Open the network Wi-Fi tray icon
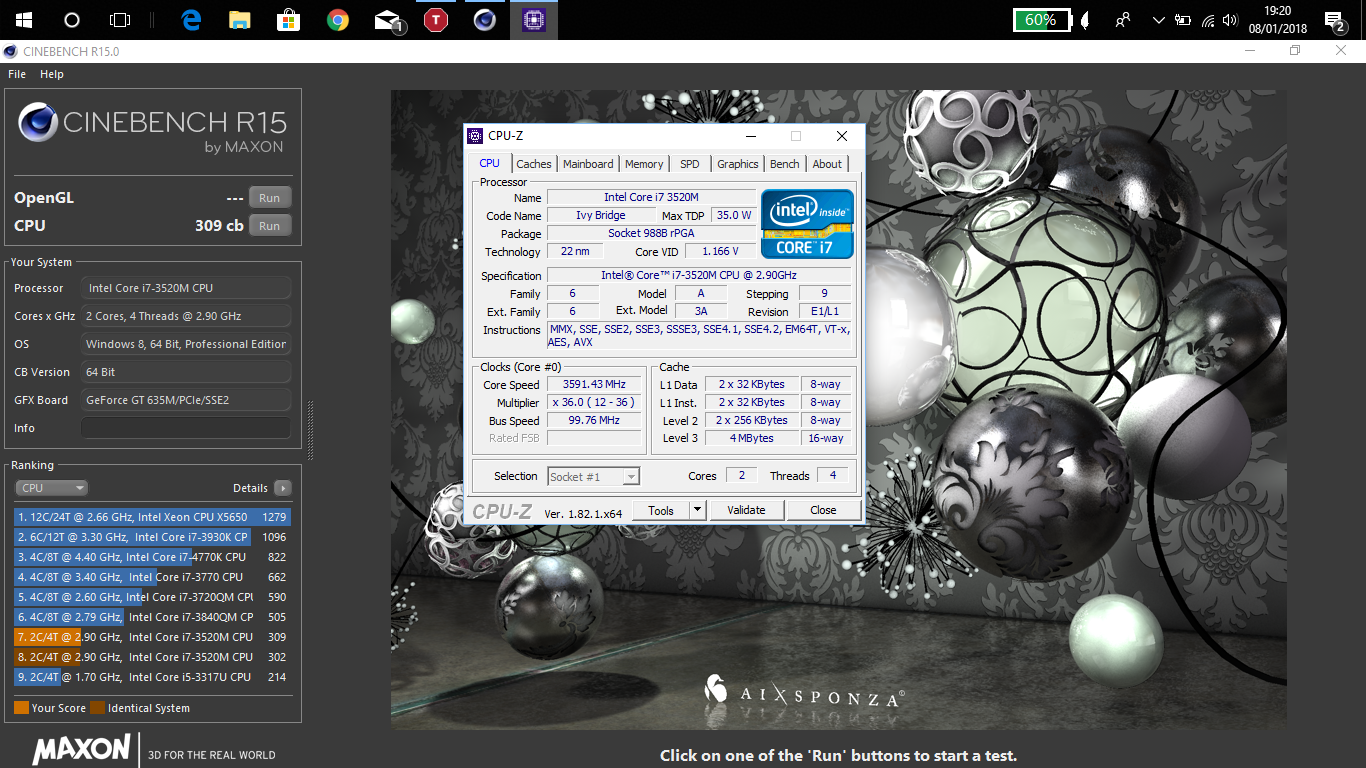 pos(1208,20)
